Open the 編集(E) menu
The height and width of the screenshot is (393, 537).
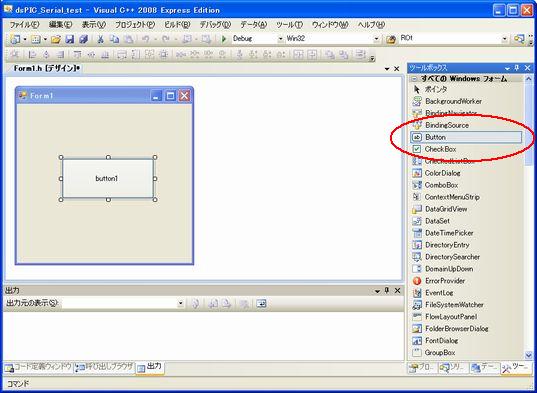click(60, 25)
